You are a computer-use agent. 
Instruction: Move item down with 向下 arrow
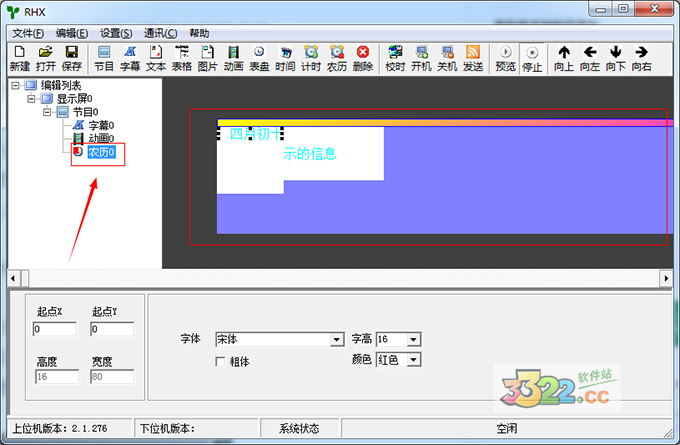coord(616,58)
